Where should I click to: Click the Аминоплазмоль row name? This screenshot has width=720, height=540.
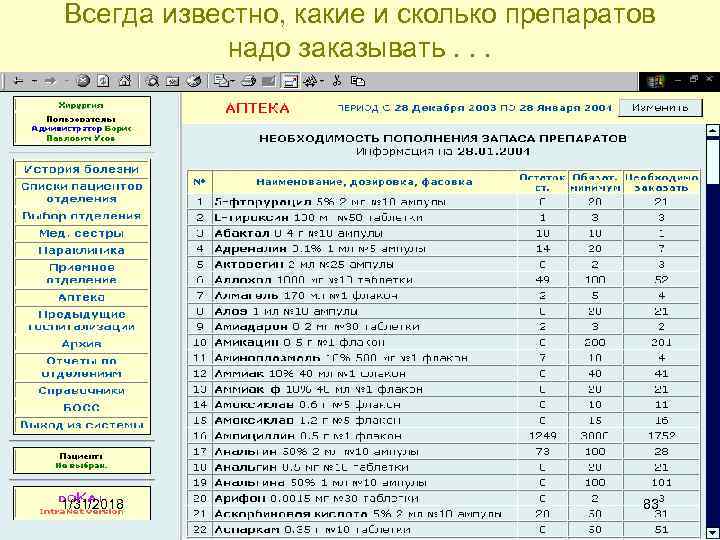(x=267, y=358)
